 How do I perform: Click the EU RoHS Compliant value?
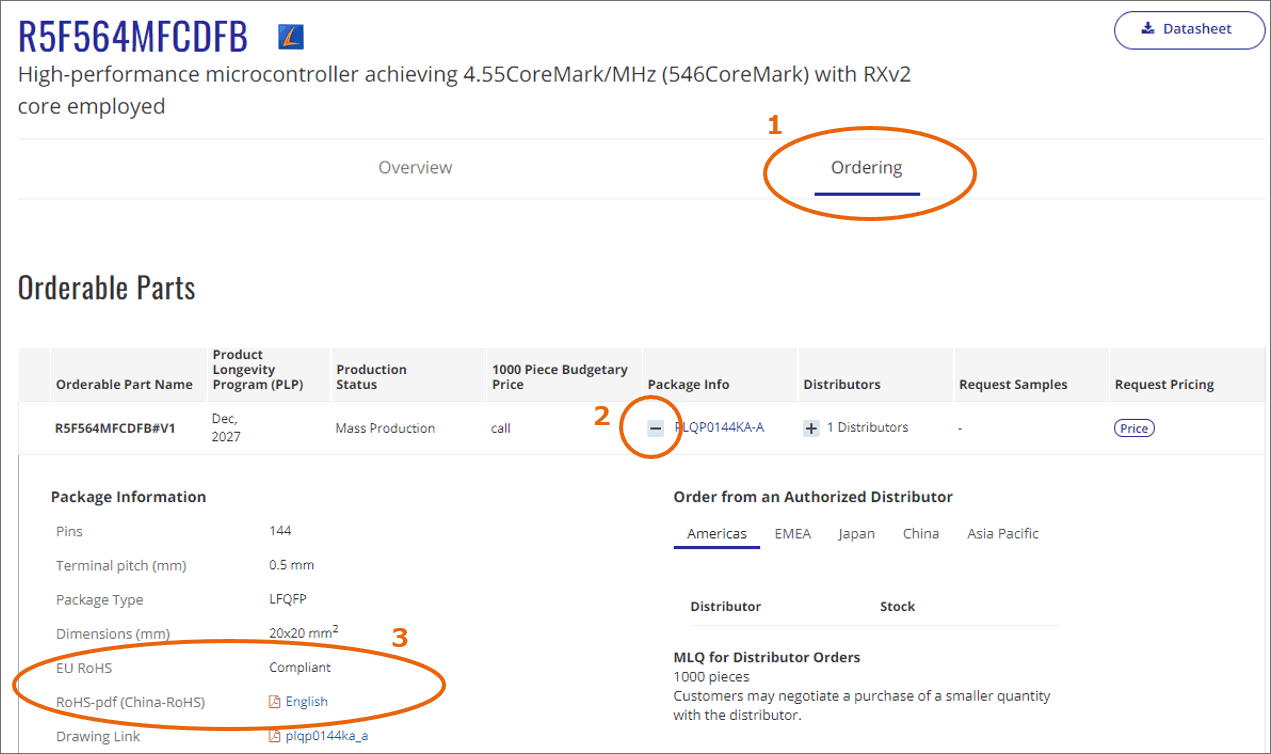click(300, 667)
